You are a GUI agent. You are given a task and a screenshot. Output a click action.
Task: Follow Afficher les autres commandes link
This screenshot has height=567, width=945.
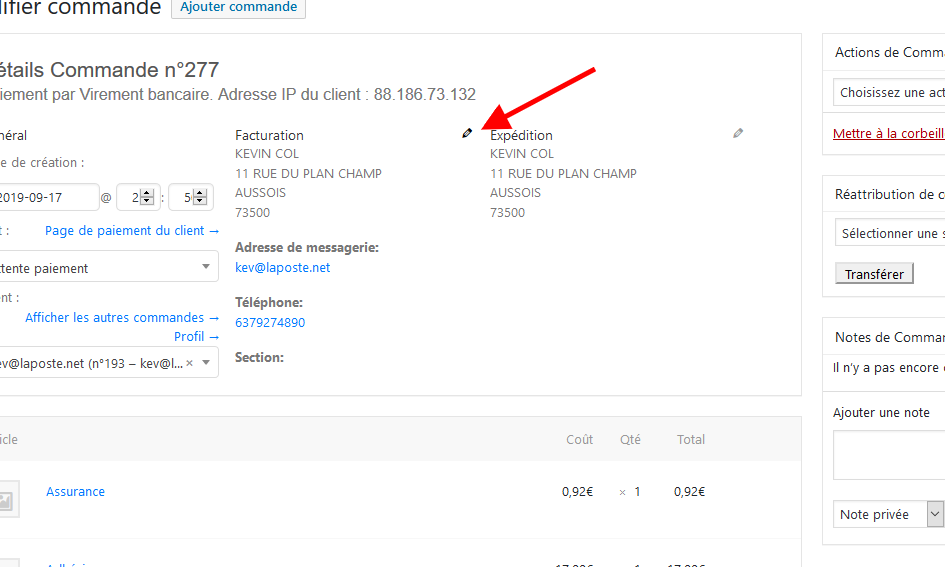click(121, 317)
